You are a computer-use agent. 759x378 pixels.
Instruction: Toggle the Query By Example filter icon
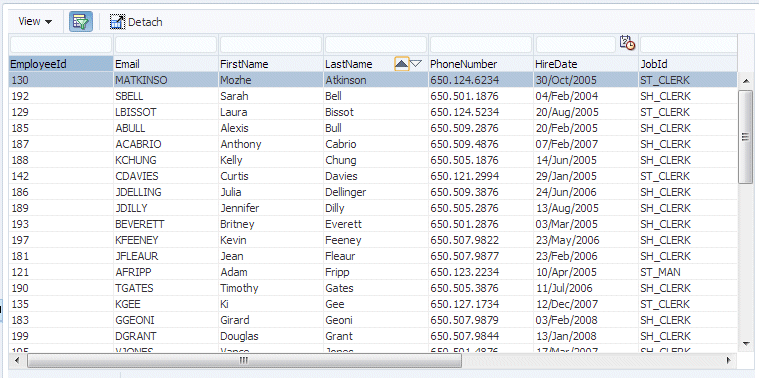tap(81, 22)
